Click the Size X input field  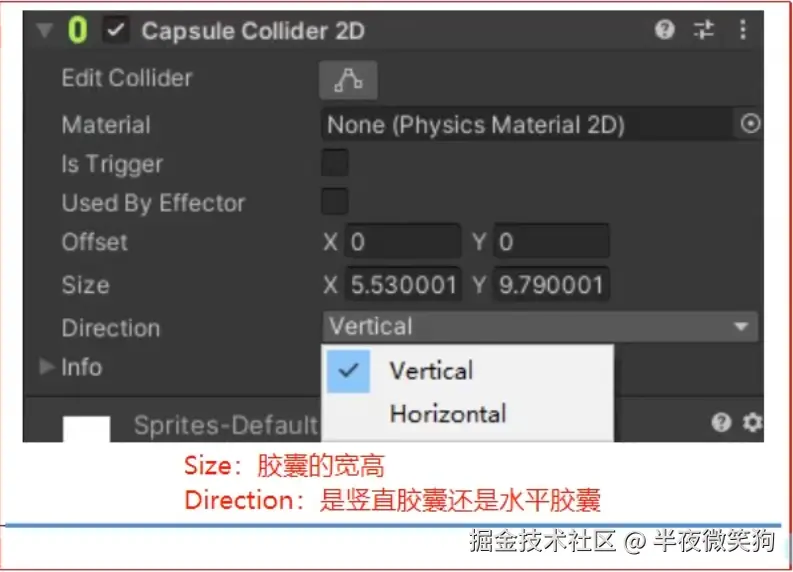pyautogui.click(x=403, y=285)
